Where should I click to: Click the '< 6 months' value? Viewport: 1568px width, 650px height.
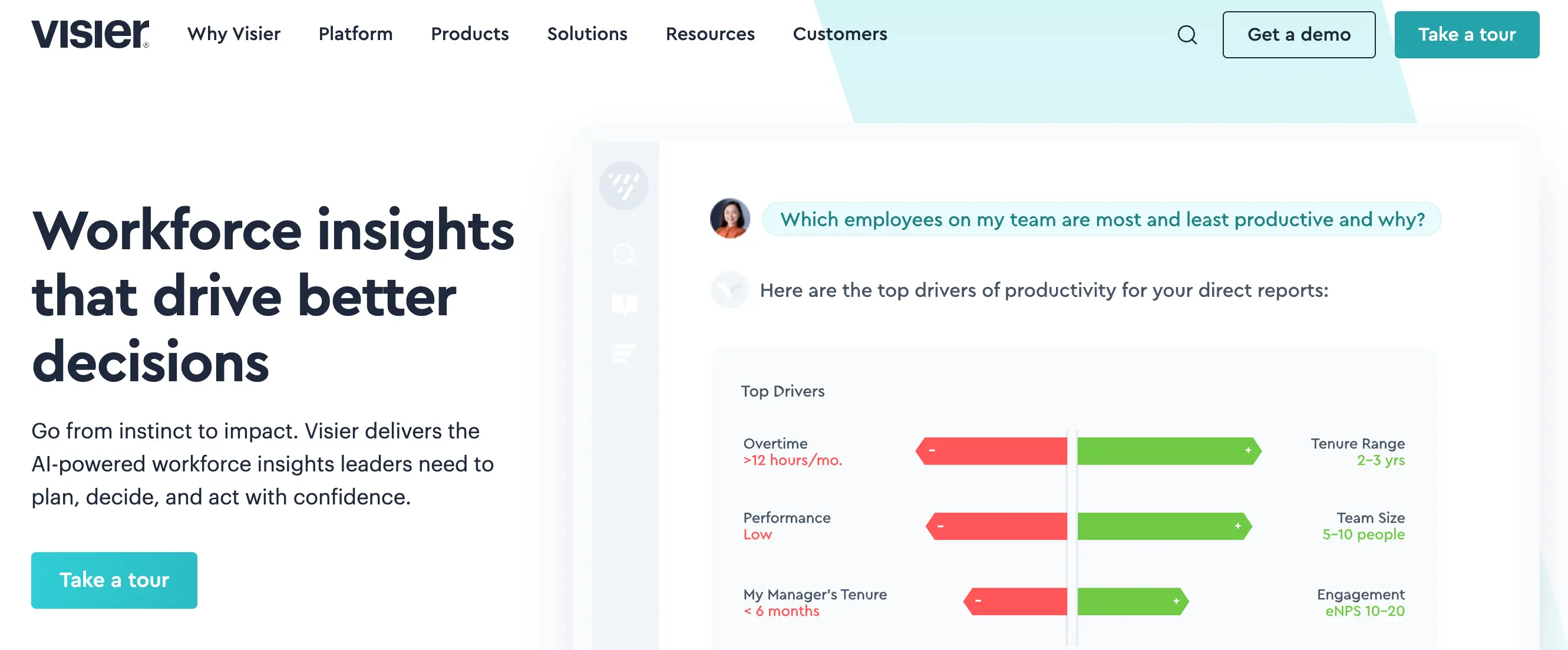[781, 612]
